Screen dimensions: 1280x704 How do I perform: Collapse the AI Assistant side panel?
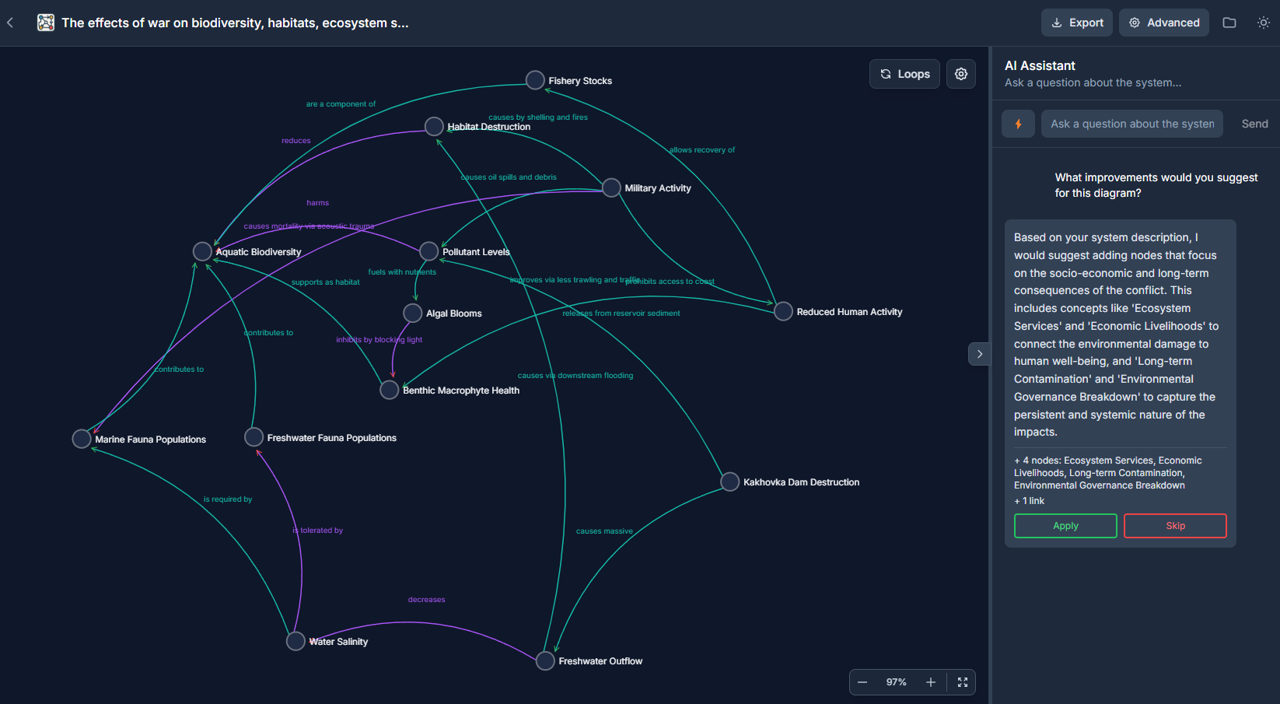[x=979, y=353]
